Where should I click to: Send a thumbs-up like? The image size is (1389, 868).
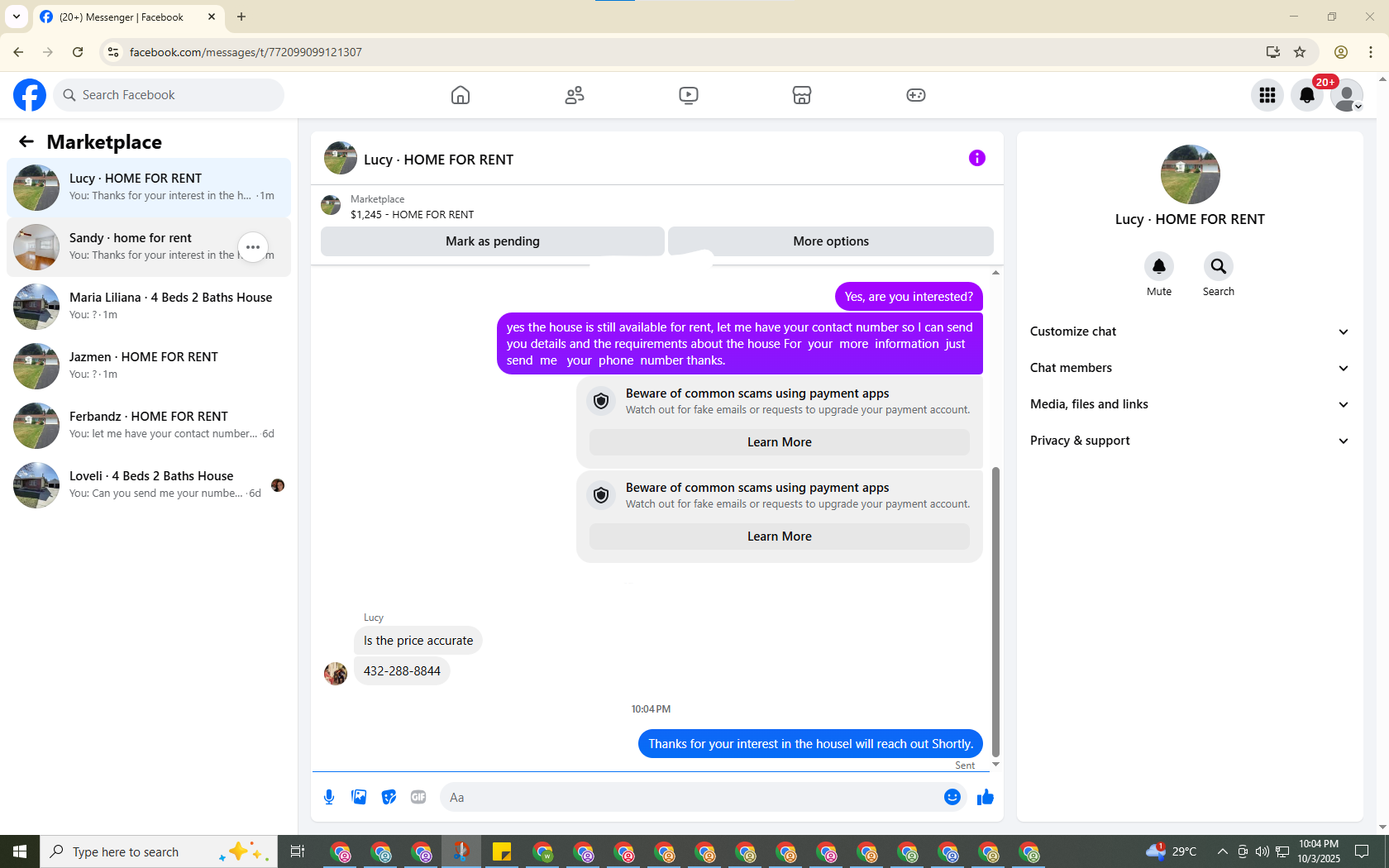986,797
